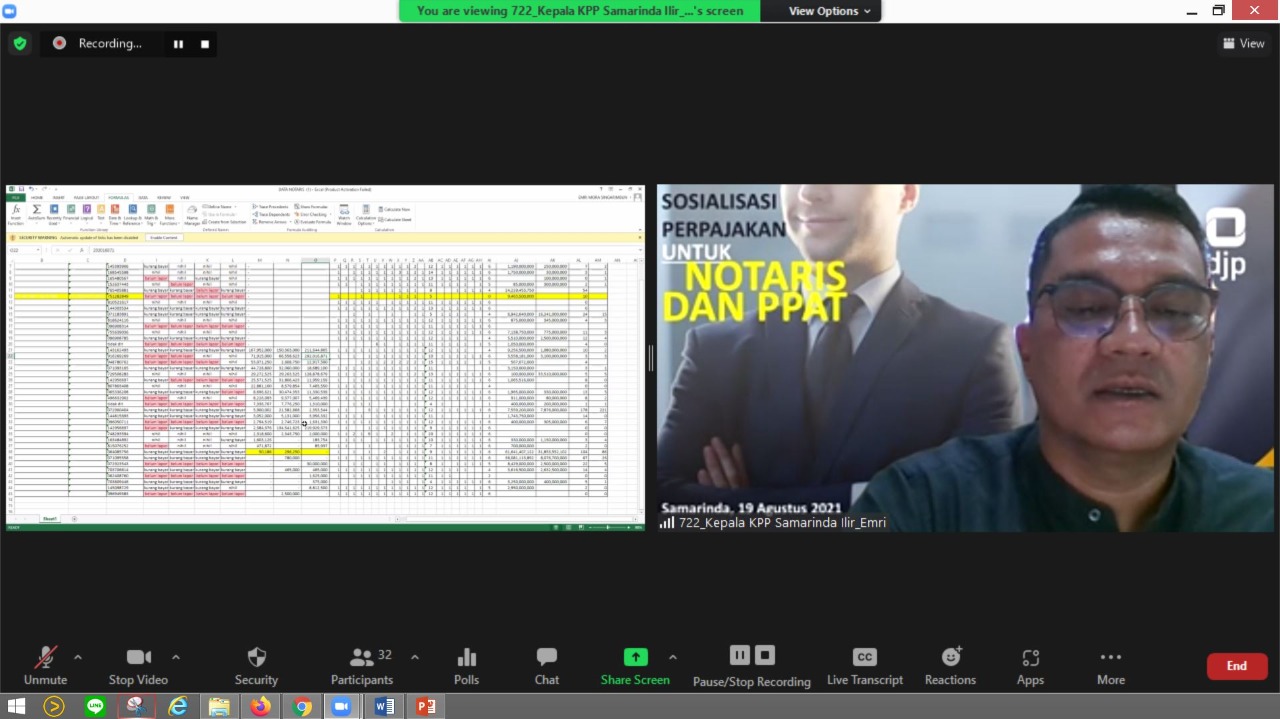Open the Participants panel

pos(362,666)
